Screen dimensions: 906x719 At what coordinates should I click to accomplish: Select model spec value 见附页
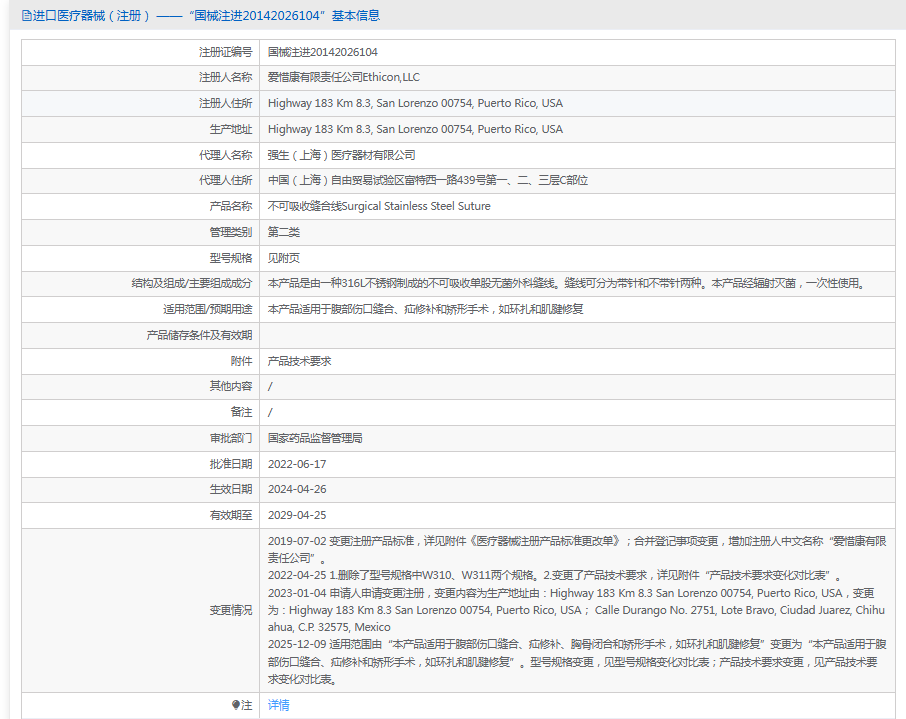point(284,258)
